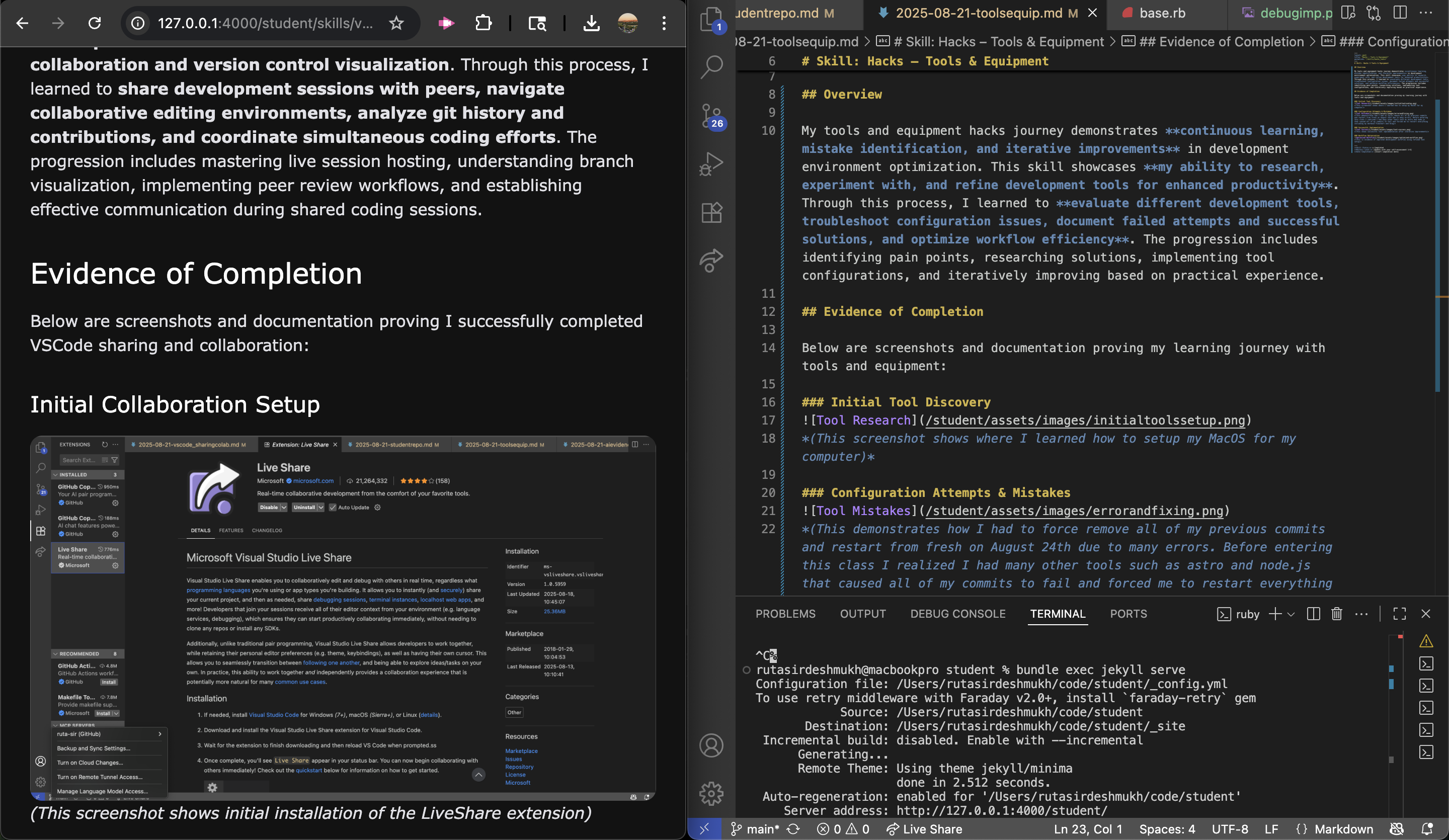Image resolution: width=1449 pixels, height=840 pixels.
Task: Toggle Copilot status icon in status bar
Action: click(1397, 829)
